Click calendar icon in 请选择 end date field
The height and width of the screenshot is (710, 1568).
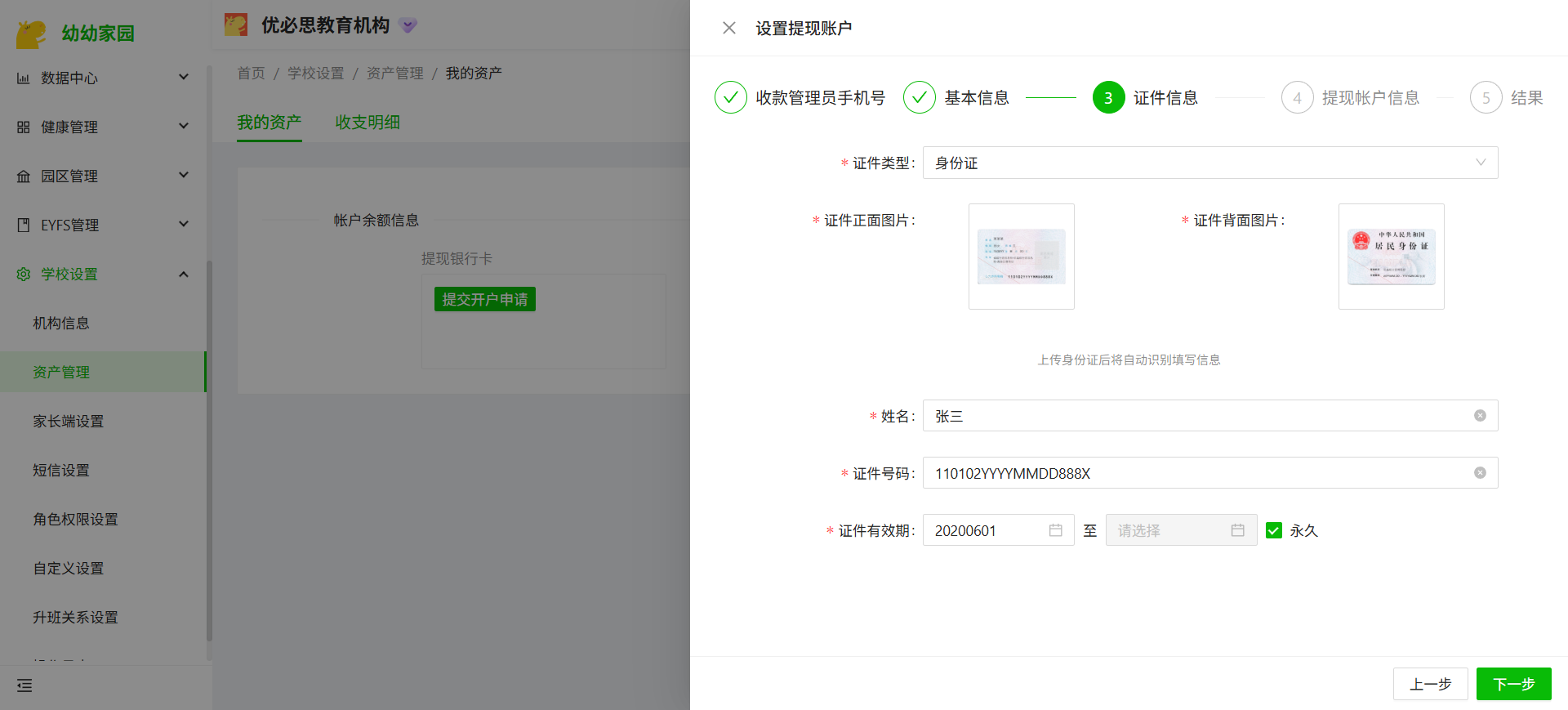(x=1238, y=530)
